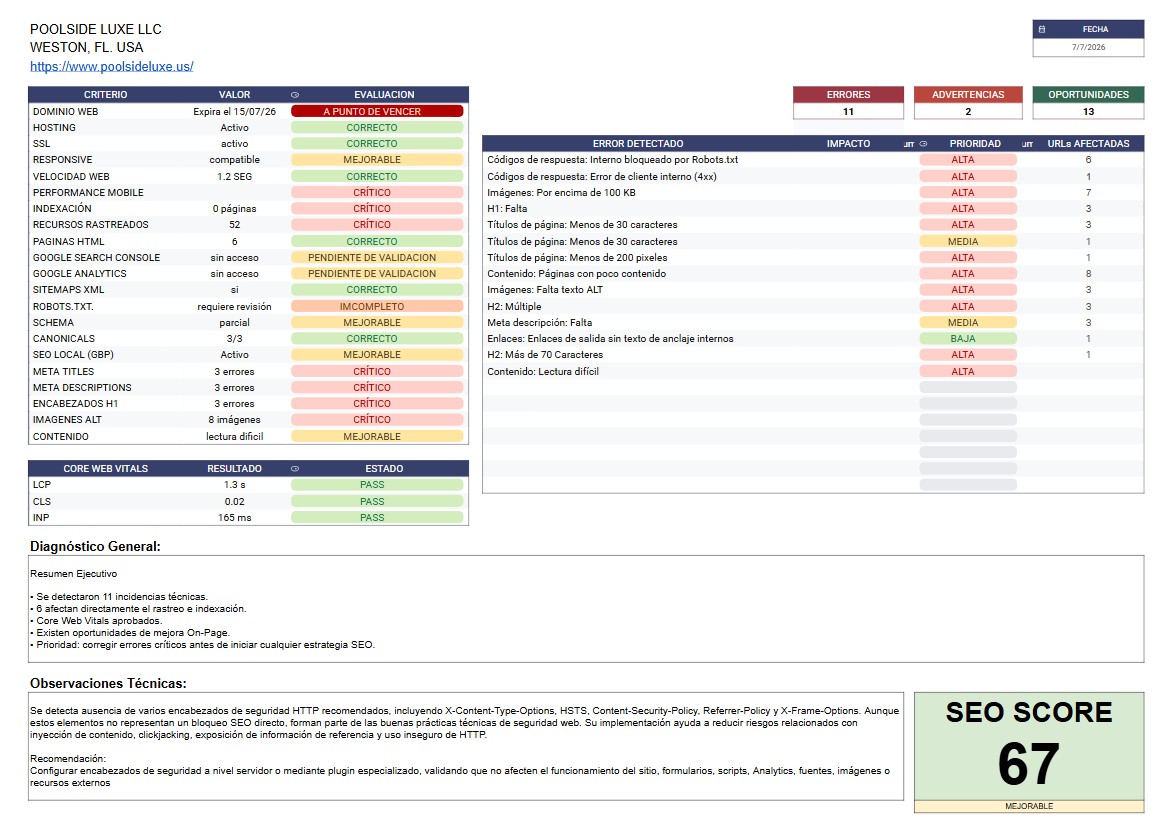Select the error Contenido: Lectura difícil
The width and height of the screenshot is (1174, 827).
(x=543, y=372)
